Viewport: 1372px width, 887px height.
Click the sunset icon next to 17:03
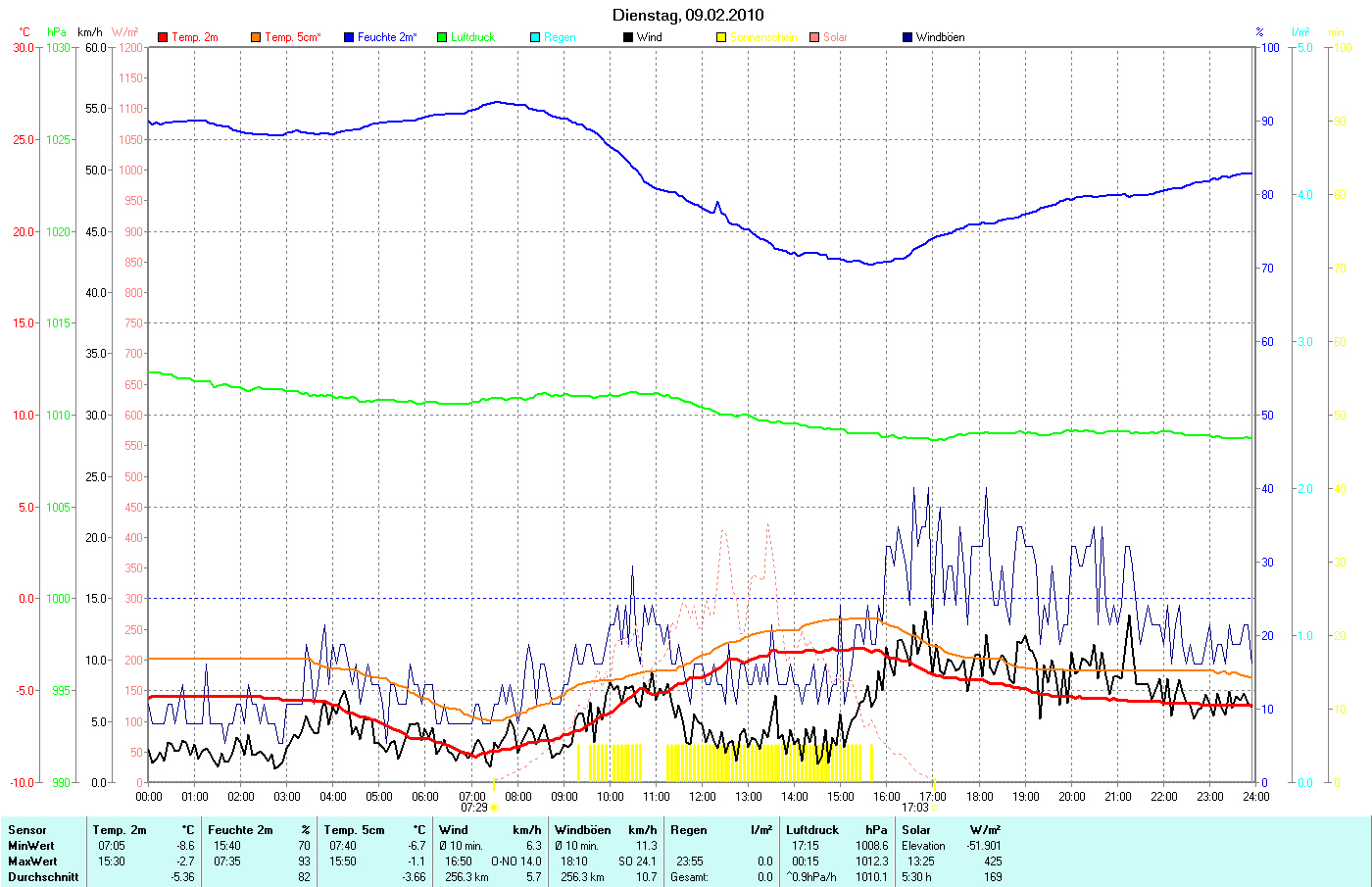(x=936, y=808)
